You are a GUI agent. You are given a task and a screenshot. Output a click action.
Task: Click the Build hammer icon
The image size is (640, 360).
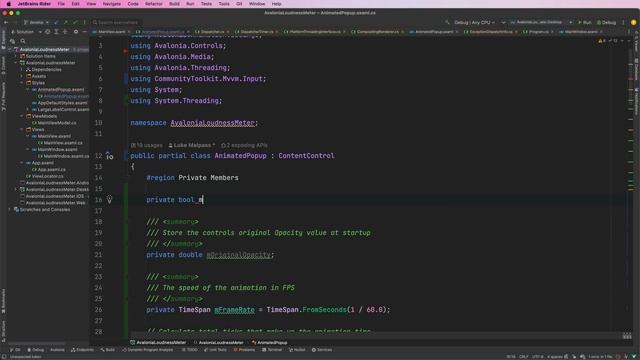(447, 22)
